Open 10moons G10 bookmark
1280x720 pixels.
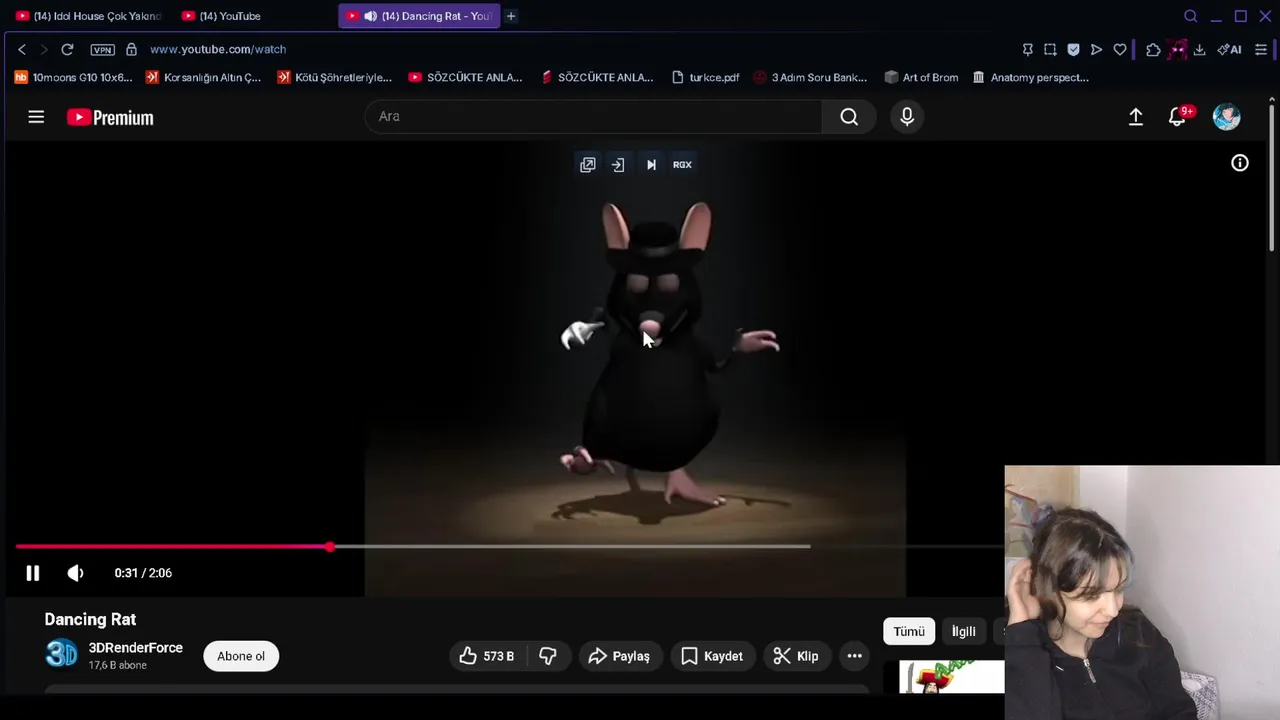point(73,77)
